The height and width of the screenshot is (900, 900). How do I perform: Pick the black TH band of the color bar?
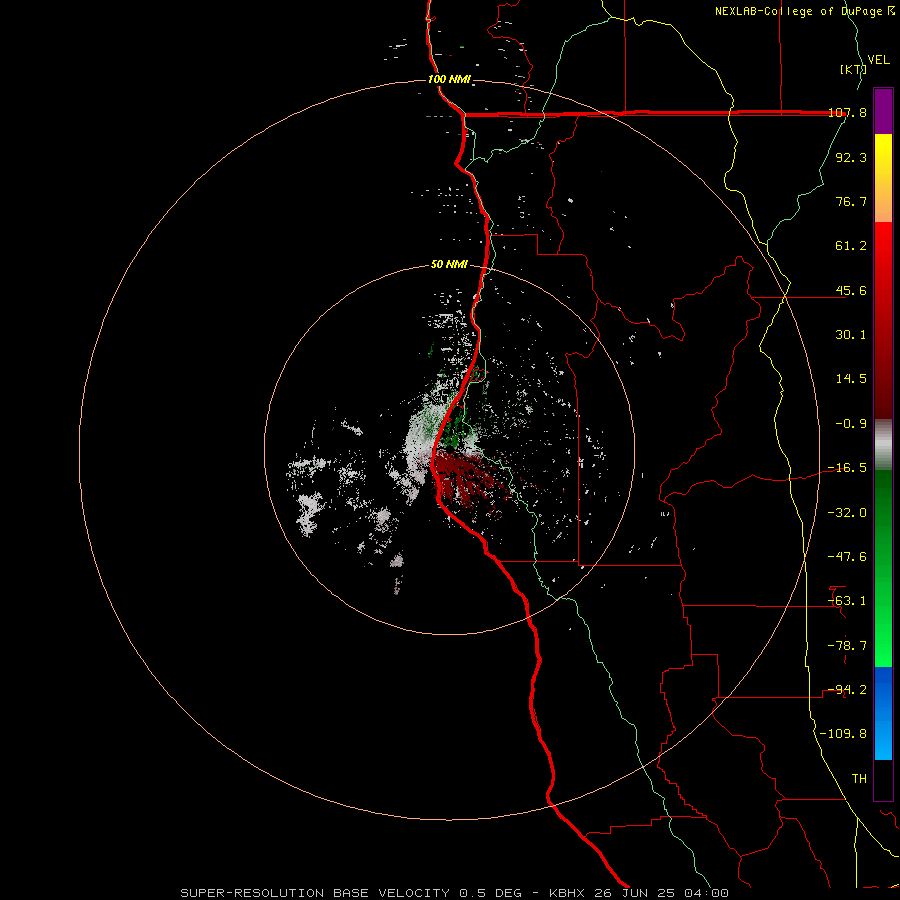click(x=883, y=780)
